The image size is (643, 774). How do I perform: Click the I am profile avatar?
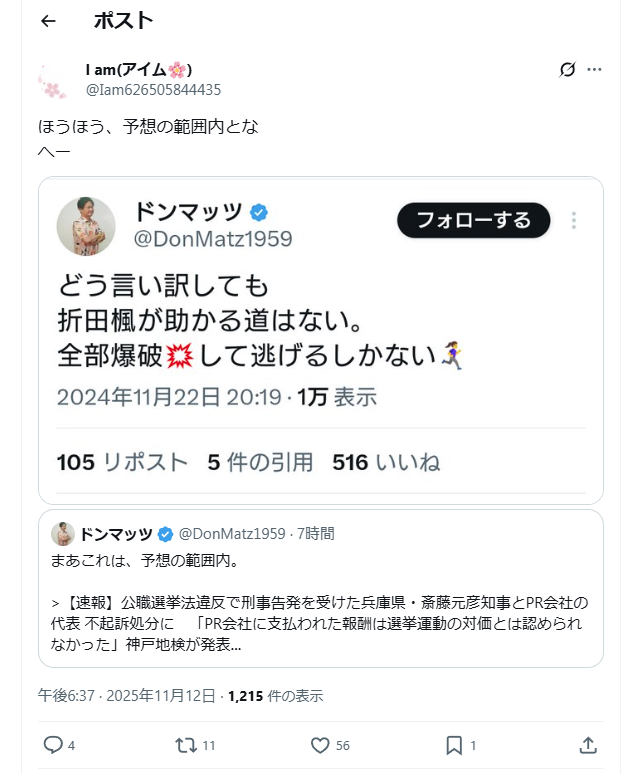click(52, 80)
